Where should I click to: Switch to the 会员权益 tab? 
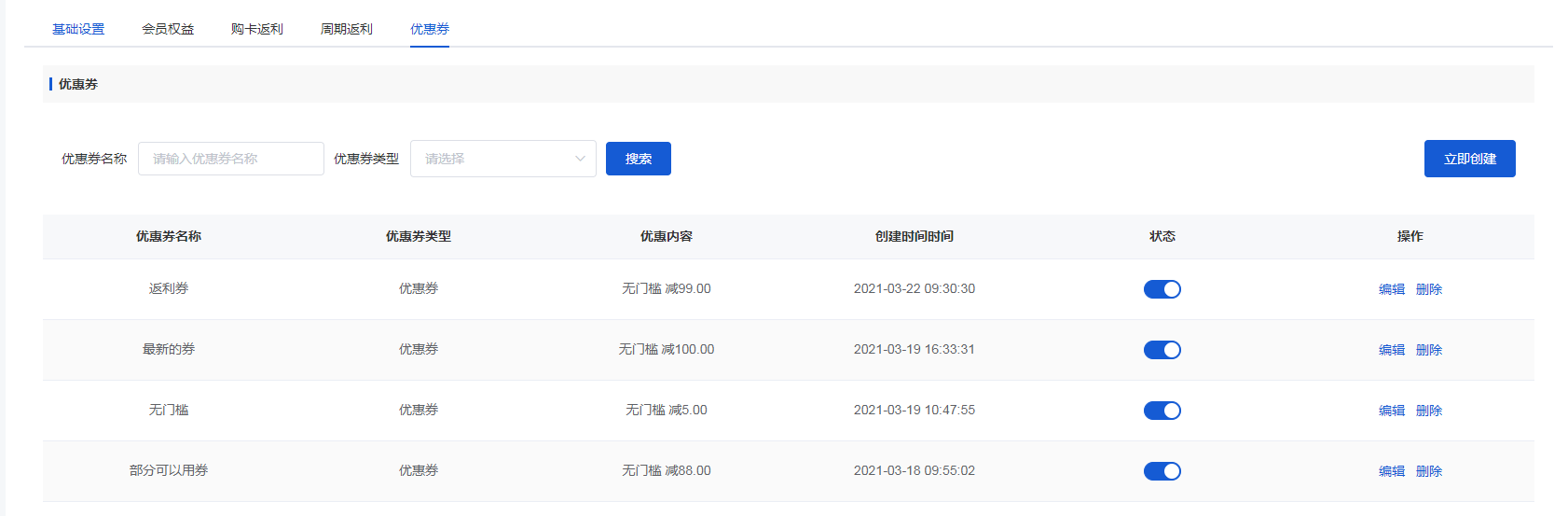168,29
